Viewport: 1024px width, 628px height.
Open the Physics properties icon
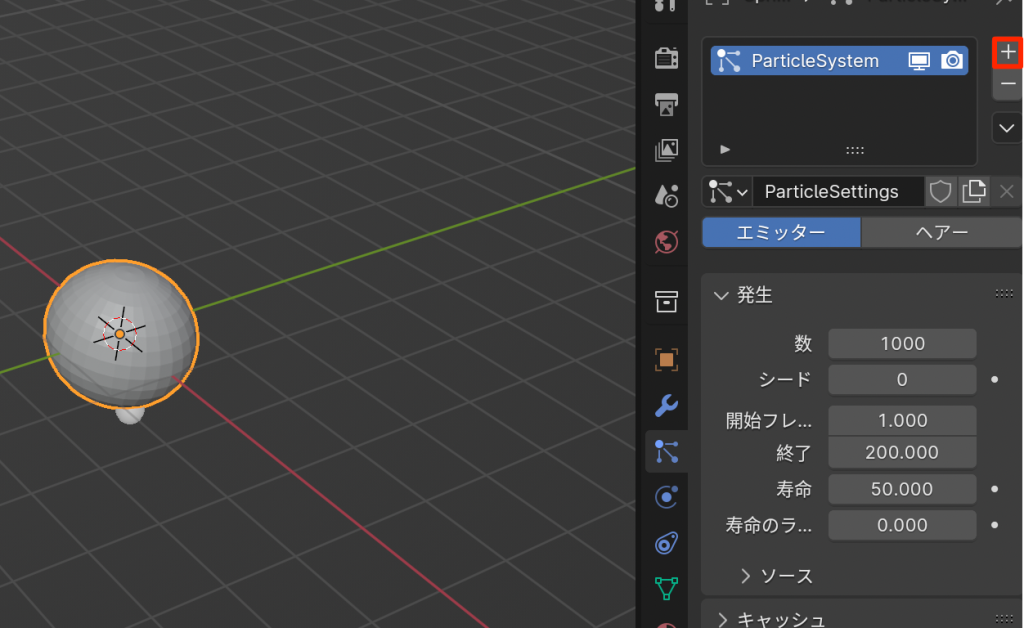[x=666, y=496]
